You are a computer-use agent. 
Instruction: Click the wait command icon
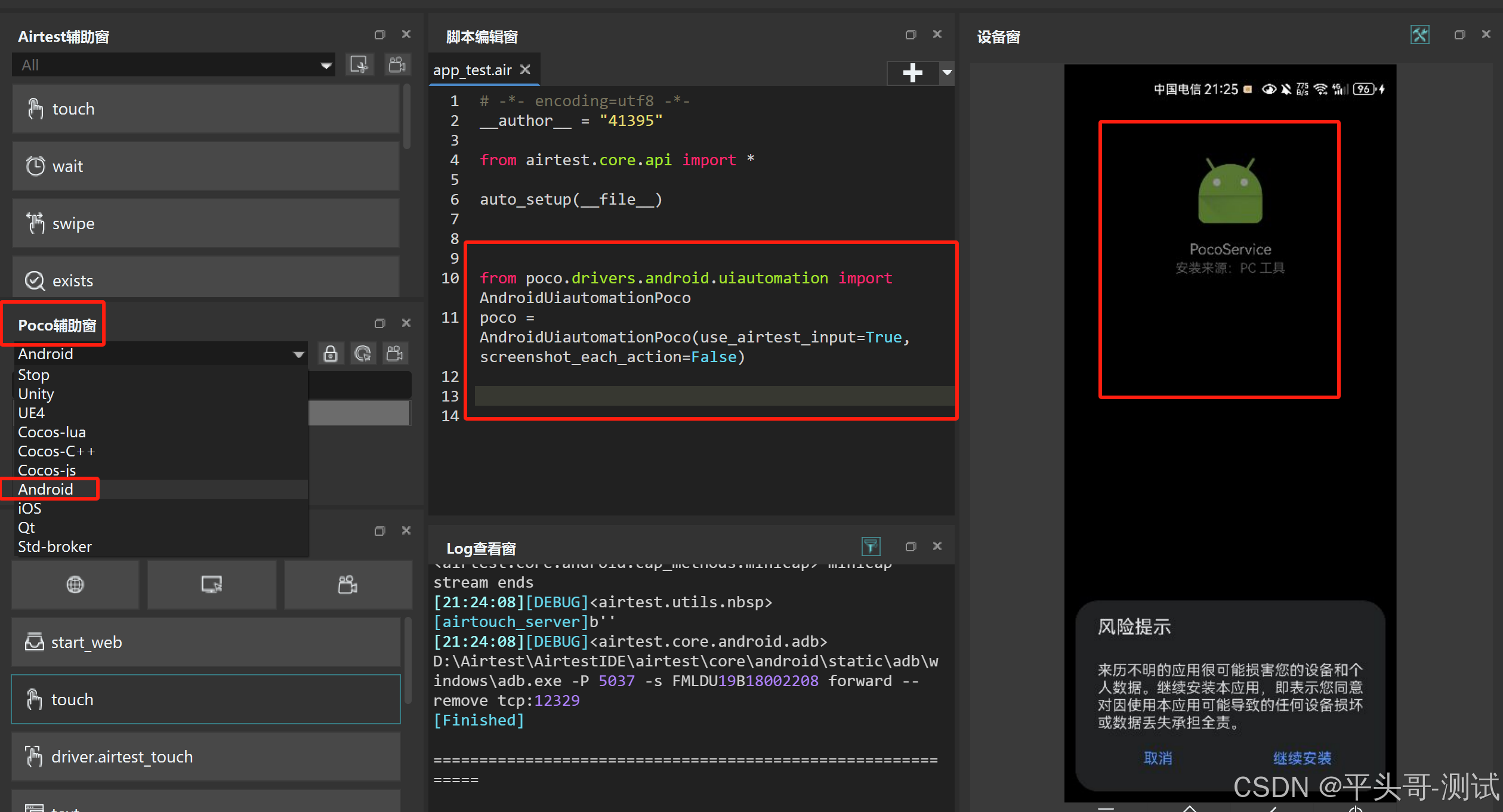pyautogui.click(x=35, y=166)
